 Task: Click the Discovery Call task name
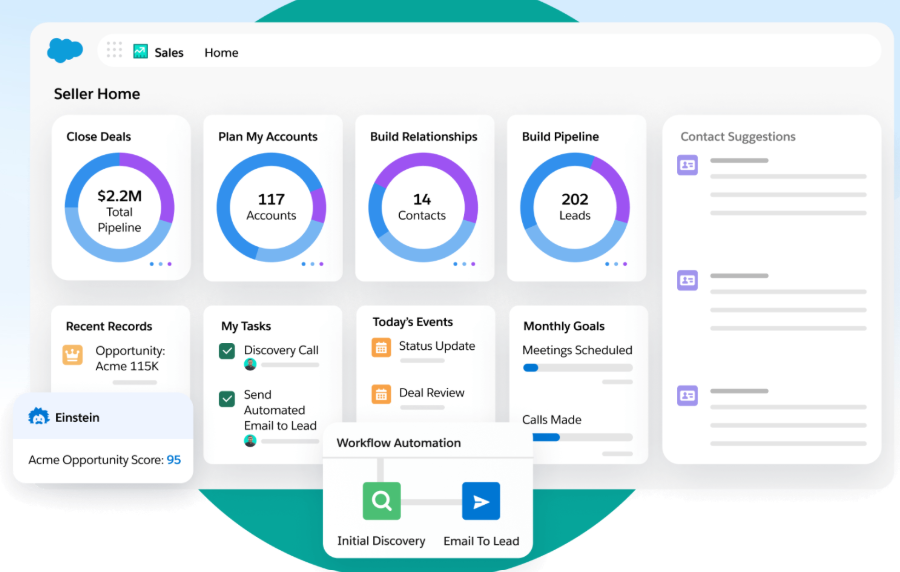(x=281, y=350)
